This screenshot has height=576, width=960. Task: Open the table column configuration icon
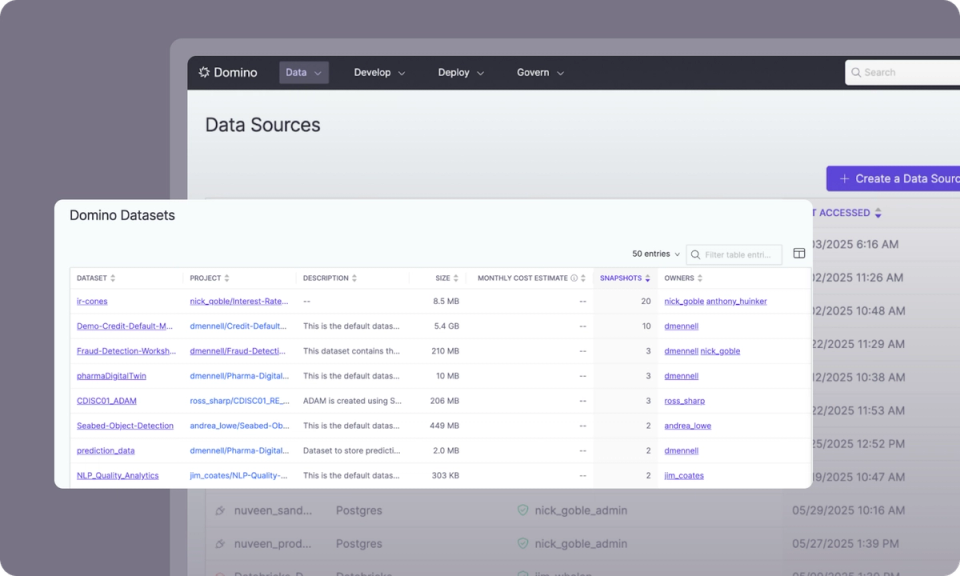[799, 254]
